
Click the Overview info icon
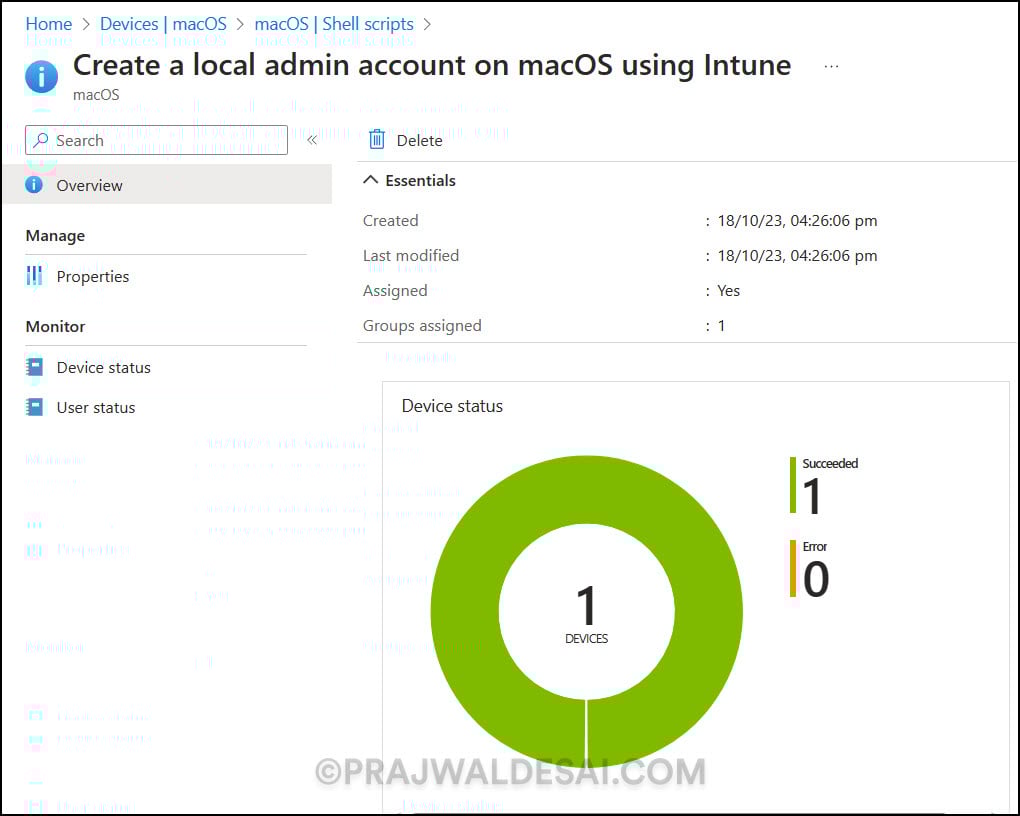(x=34, y=185)
